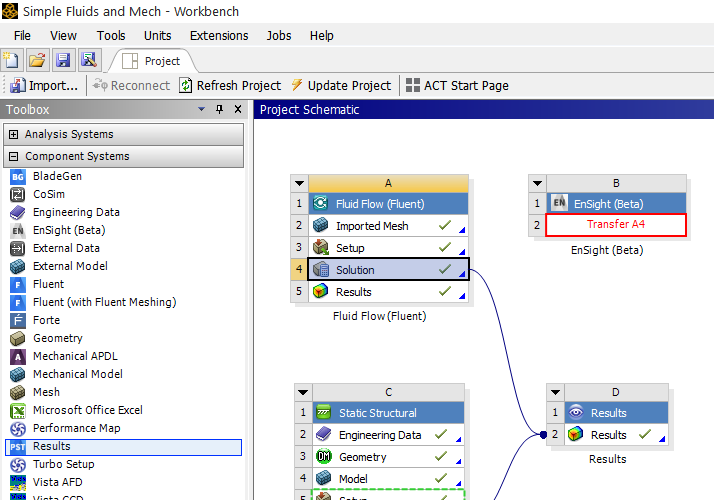Click the Import button

coord(44,86)
